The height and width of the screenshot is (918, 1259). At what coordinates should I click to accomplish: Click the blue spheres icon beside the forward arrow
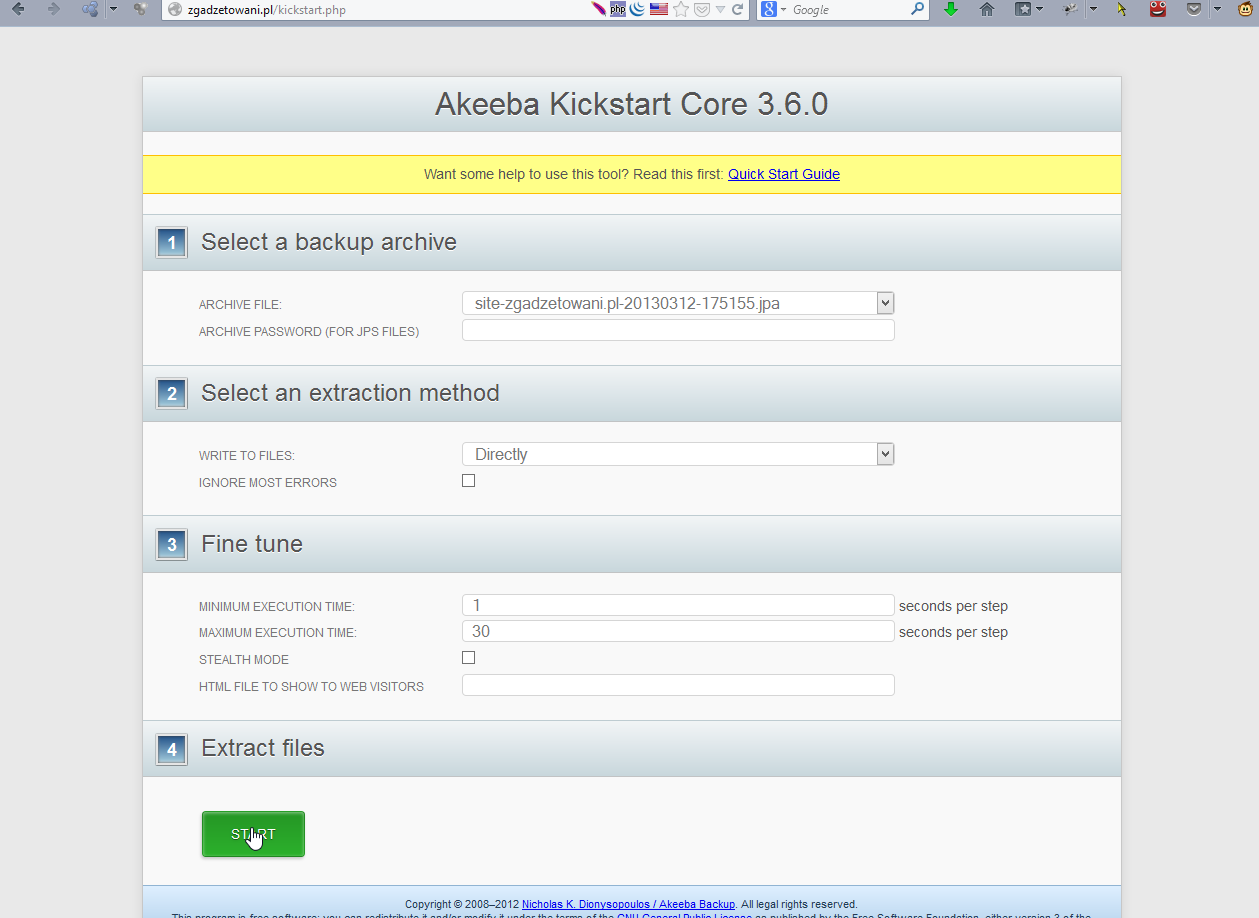90,9
